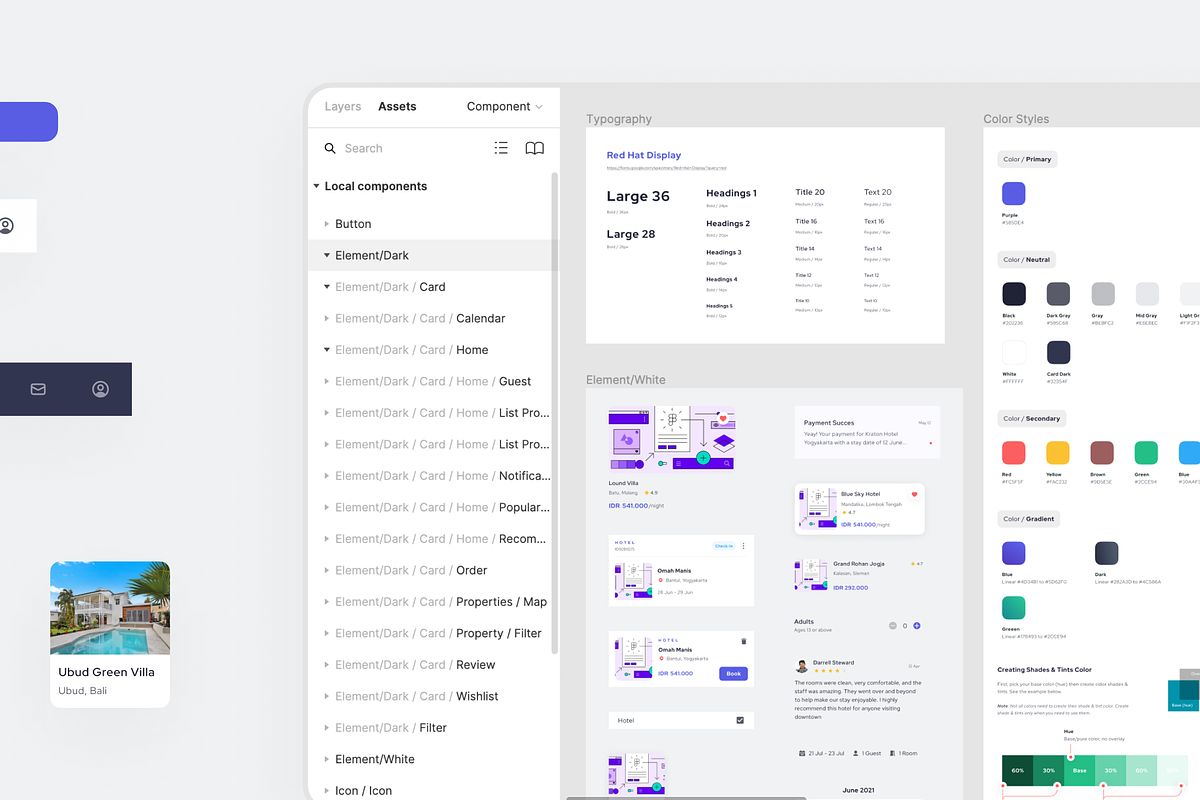Open the Red Hat Display font link
The height and width of the screenshot is (800, 1200).
point(644,155)
